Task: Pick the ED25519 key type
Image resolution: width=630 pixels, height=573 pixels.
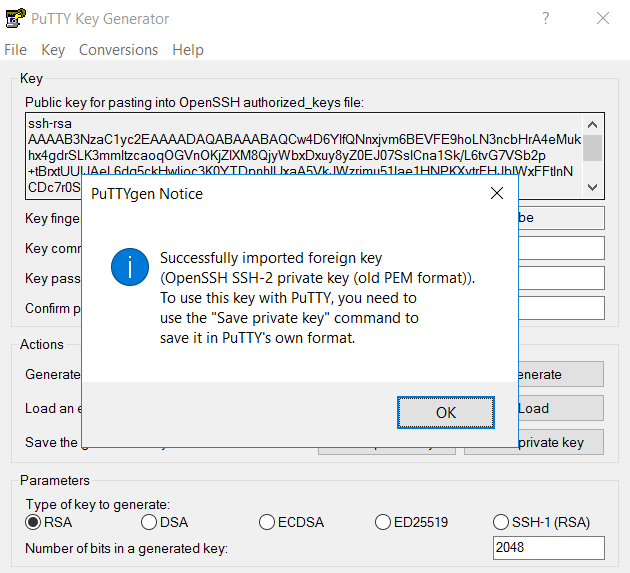Action: (383, 522)
